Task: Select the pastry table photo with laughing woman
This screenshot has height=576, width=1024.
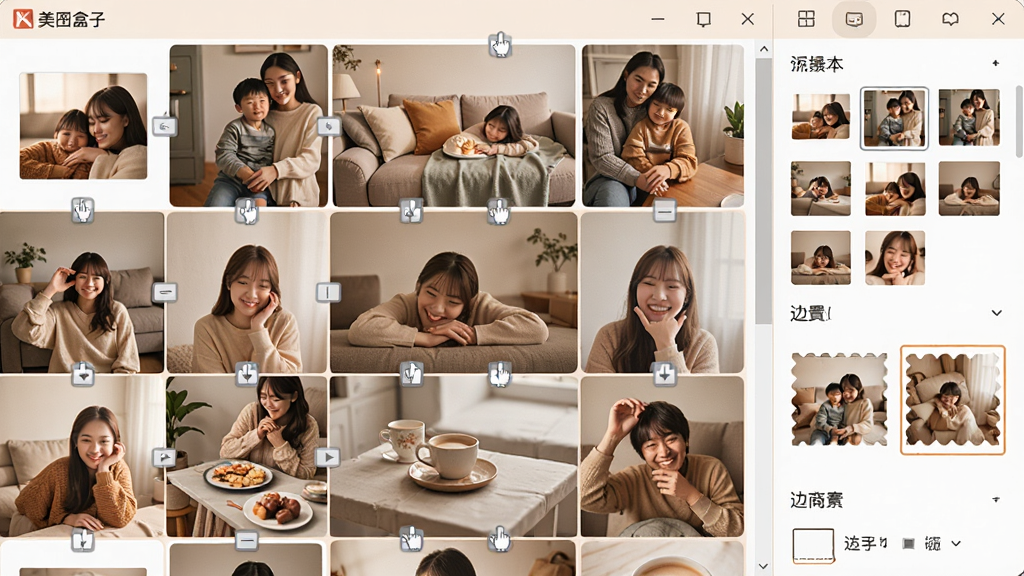Action: pyautogui.click(x=247, y=456)
